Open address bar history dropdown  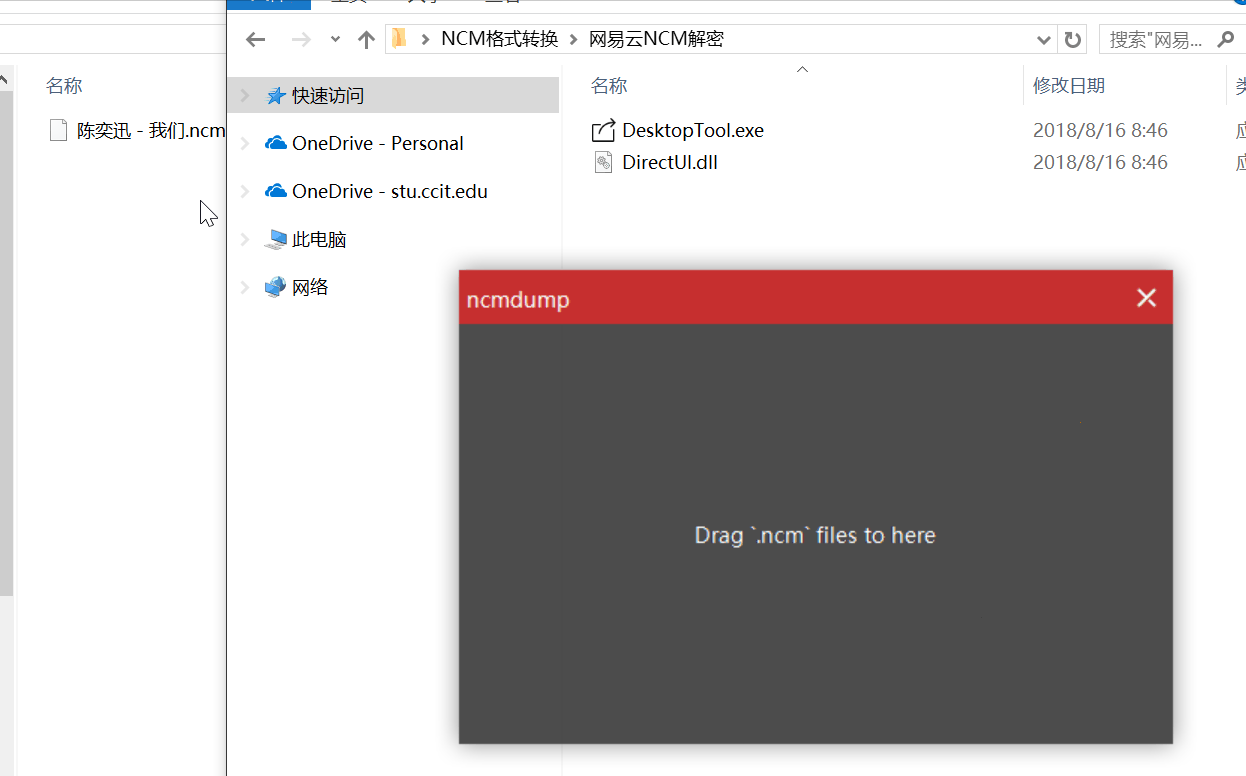pos(1044,40)
